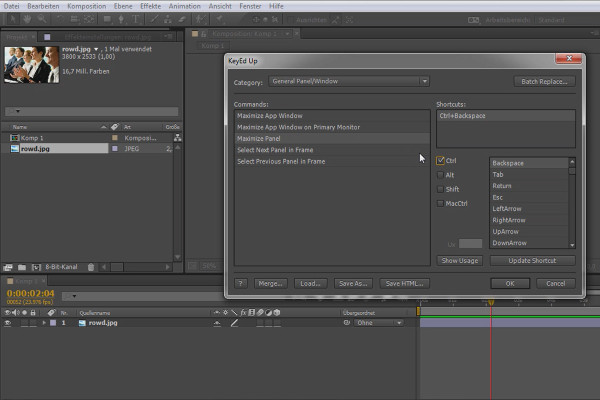The image size is (600, 400).
Task: Select the Rectangle shape tool
Action: [x=107, y=19]
